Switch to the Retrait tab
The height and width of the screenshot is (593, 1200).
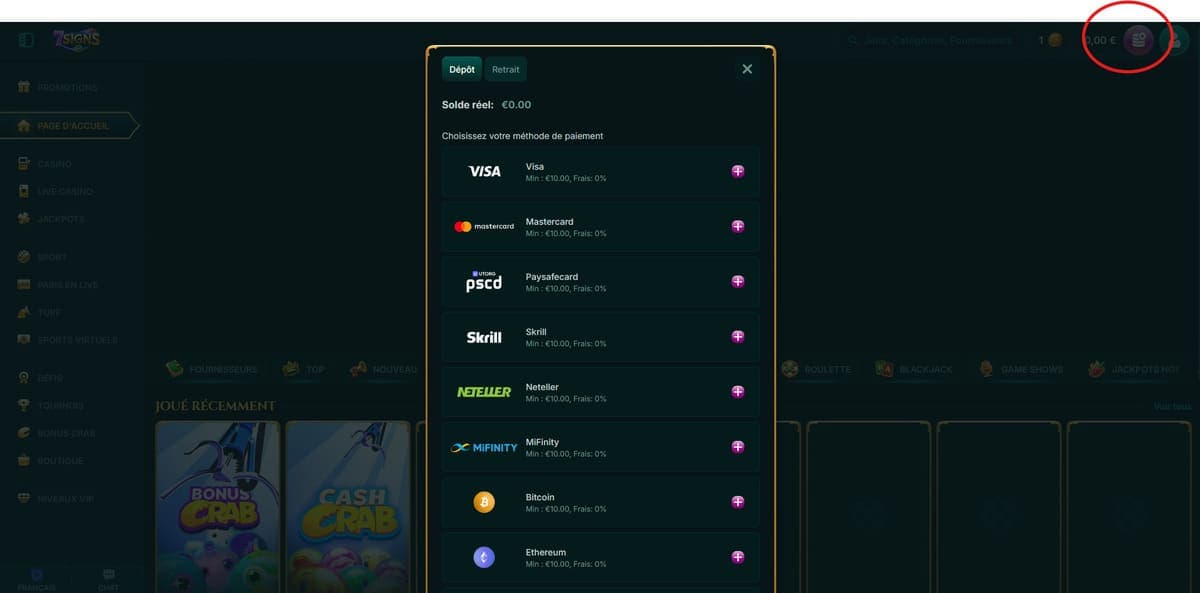(x=506, y=69)
